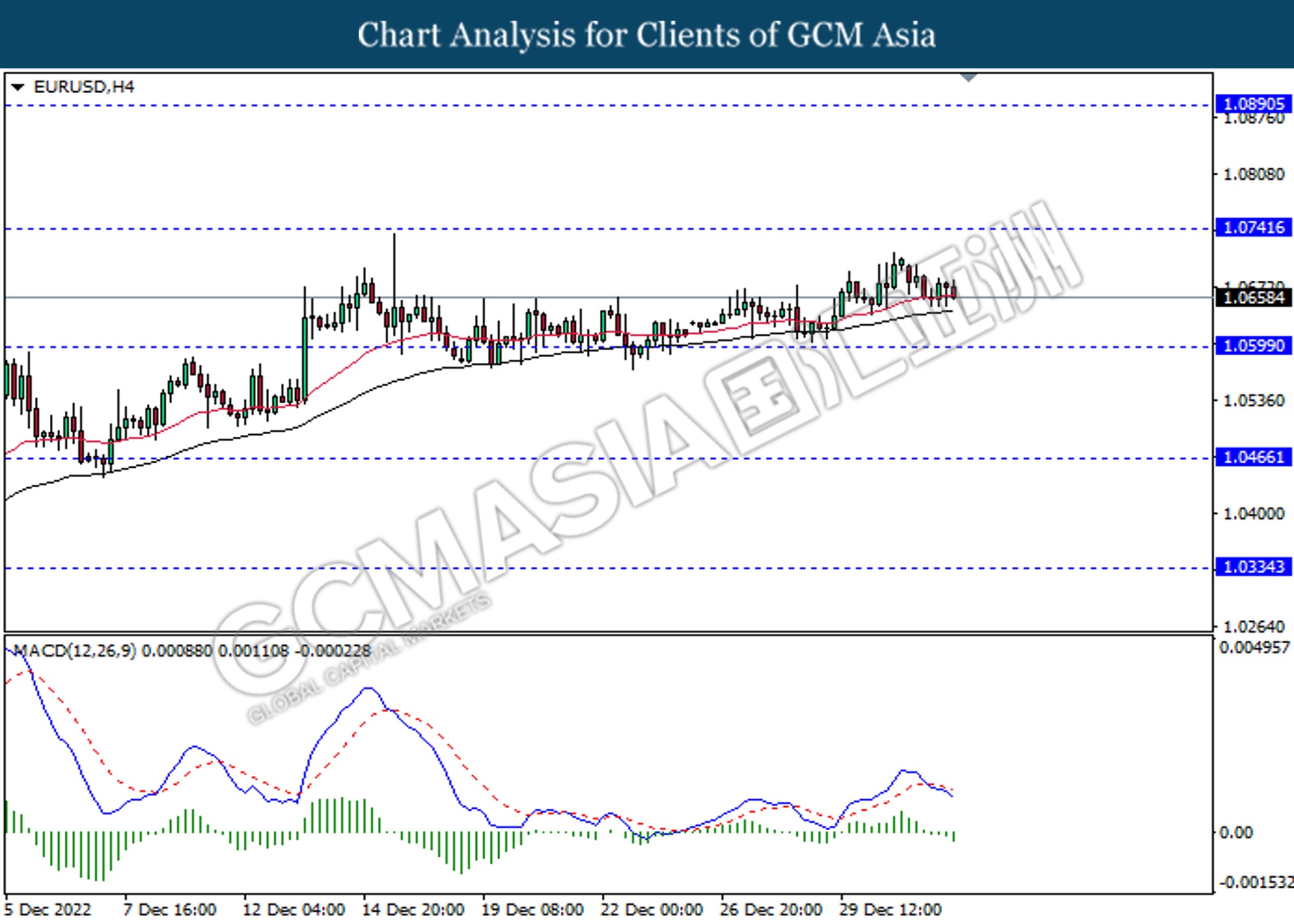Select the 1.04661 price level label
The height and width of the screenshot is (924, 1294).
click(x=1254, y=457)
